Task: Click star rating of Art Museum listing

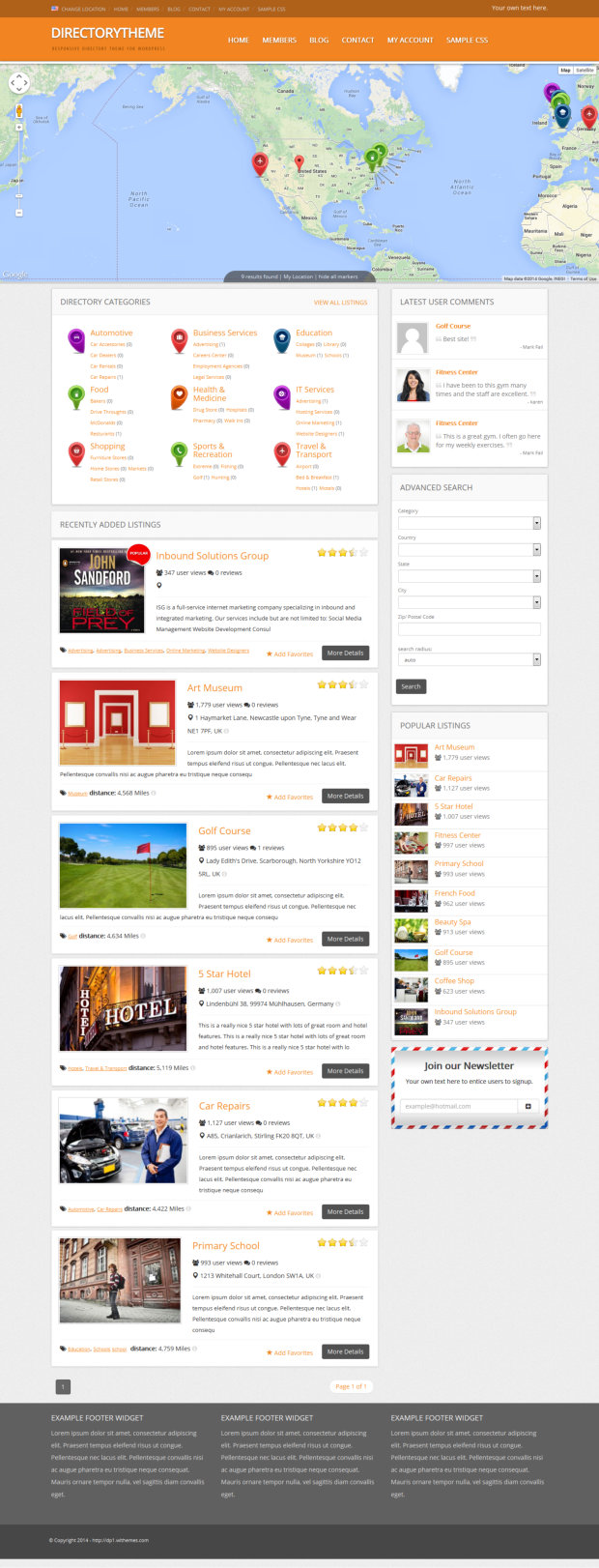Action: pos(343,684)
